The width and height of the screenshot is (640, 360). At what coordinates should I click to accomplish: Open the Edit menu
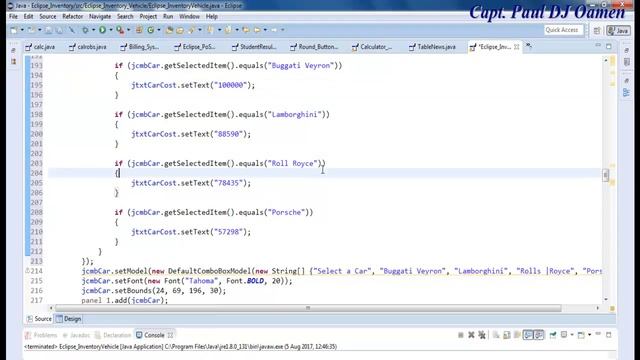tap(28, 16)
